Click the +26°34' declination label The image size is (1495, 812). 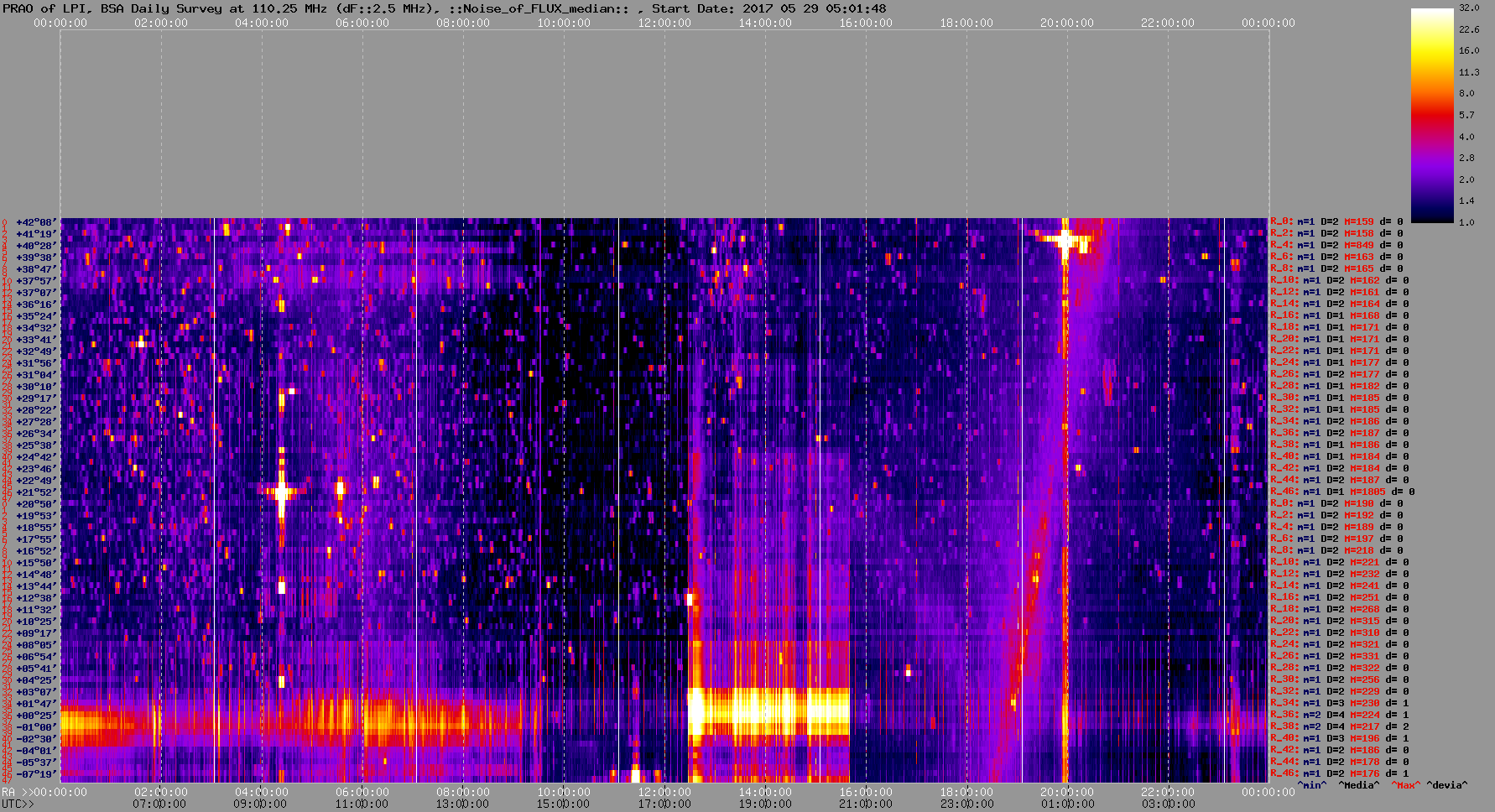(35, 434)
